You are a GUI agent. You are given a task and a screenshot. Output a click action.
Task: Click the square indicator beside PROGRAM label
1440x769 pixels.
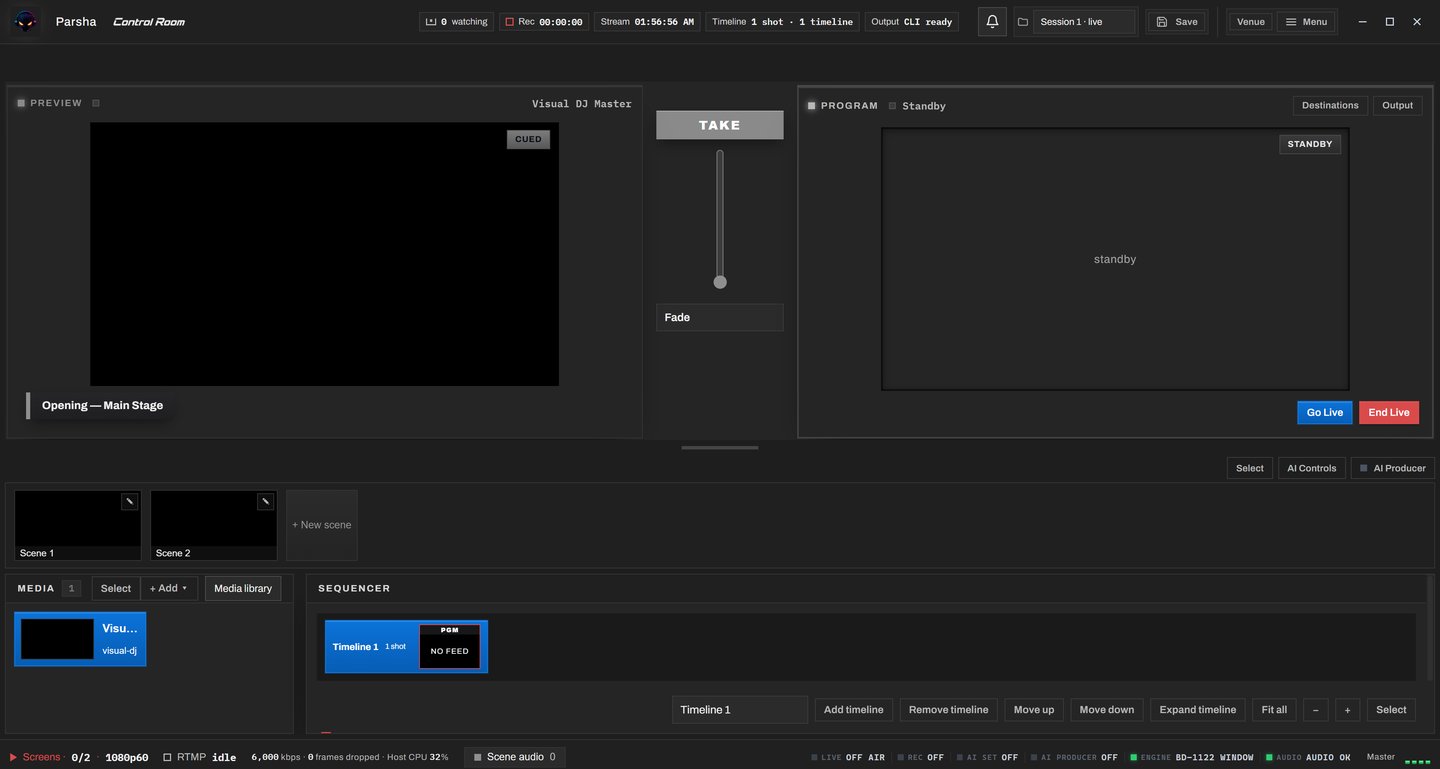pyautogui.click(x=812, y=105)
